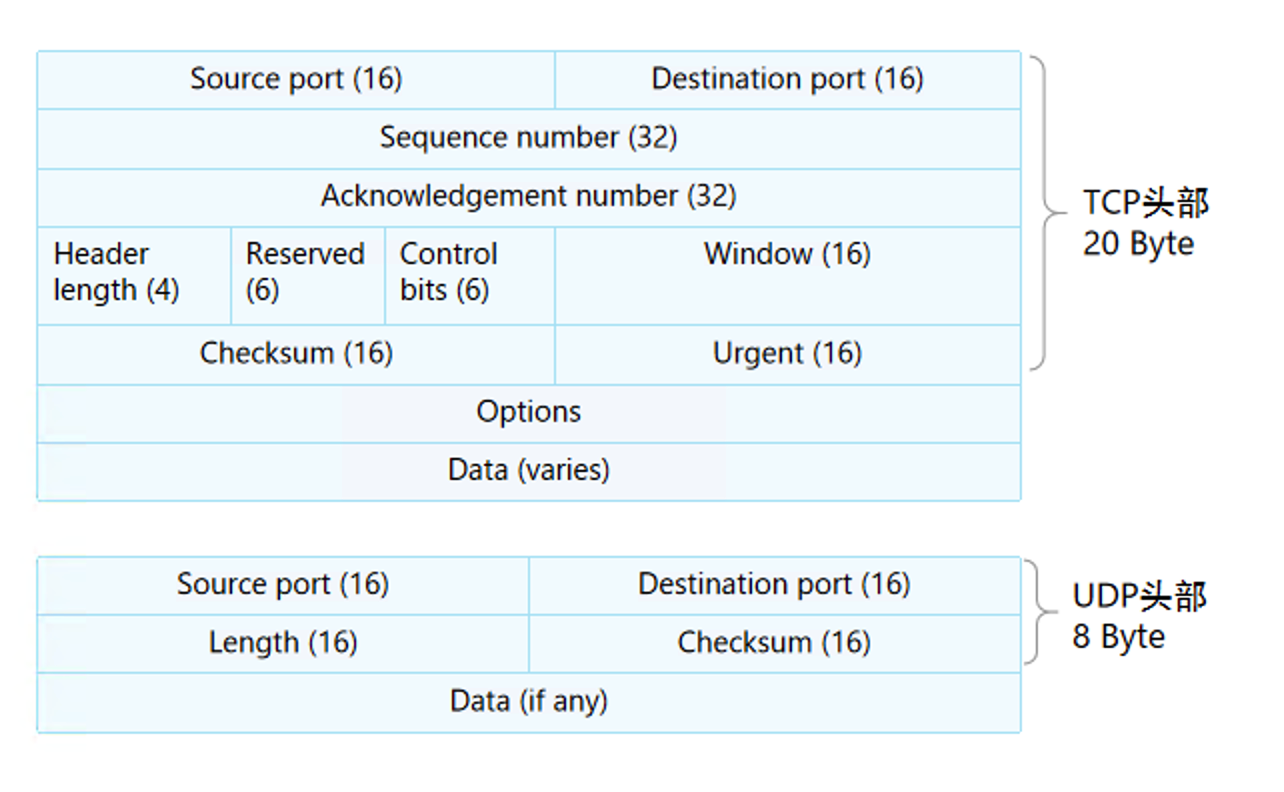
Task: Click the Data (if any) row
Action: coord(528,702)
